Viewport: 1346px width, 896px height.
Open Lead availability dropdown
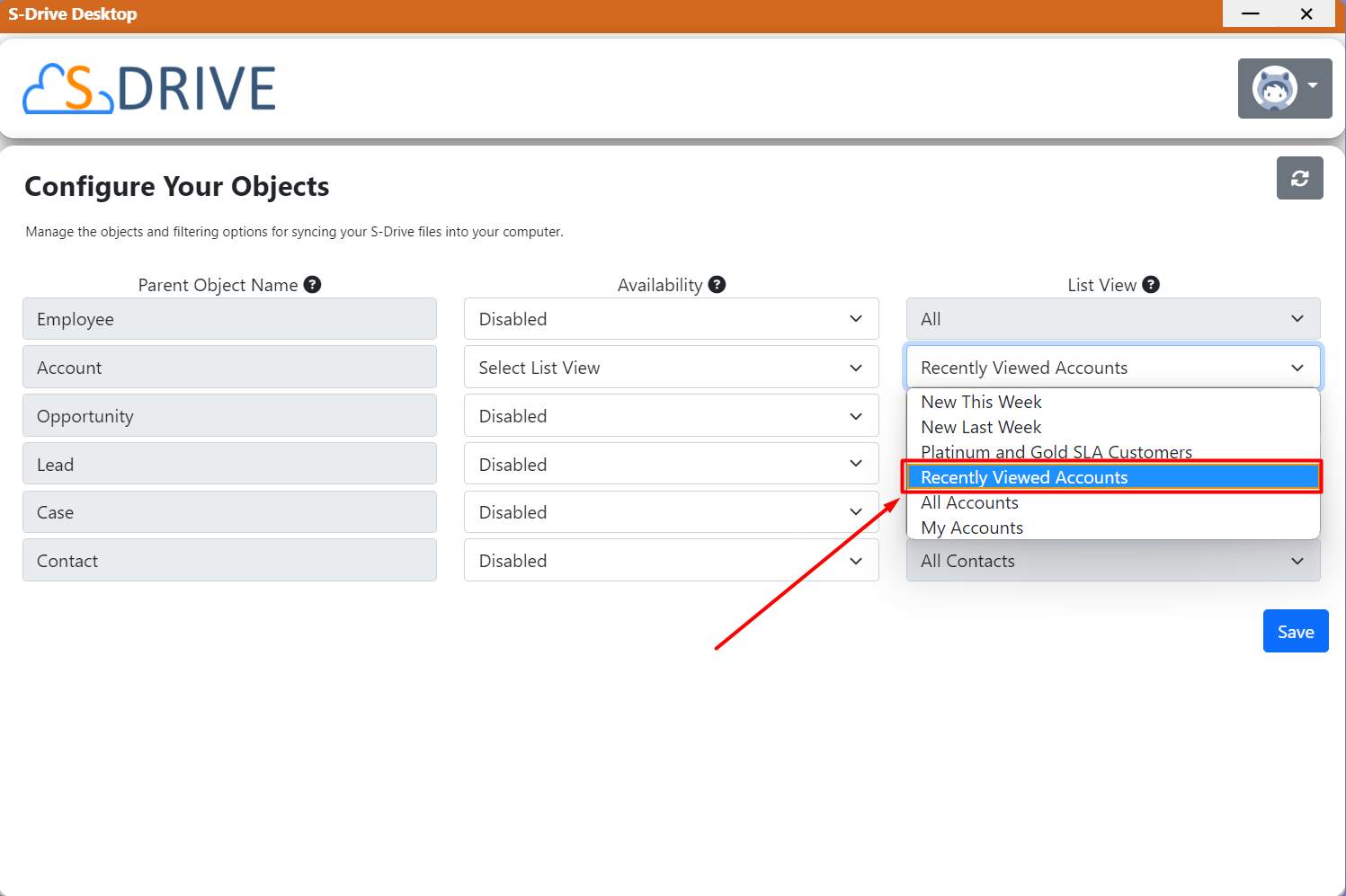(x=671, y=465)
